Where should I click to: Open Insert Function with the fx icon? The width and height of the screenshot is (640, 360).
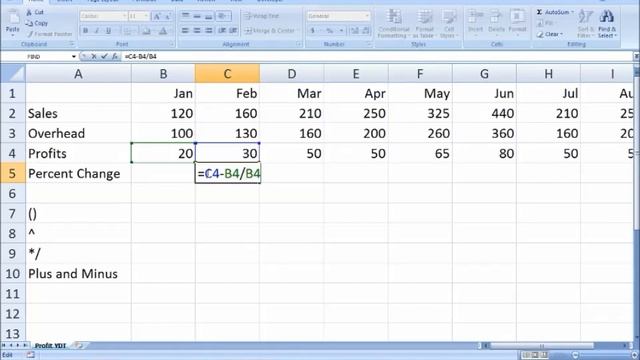click(x=115, y=57)
